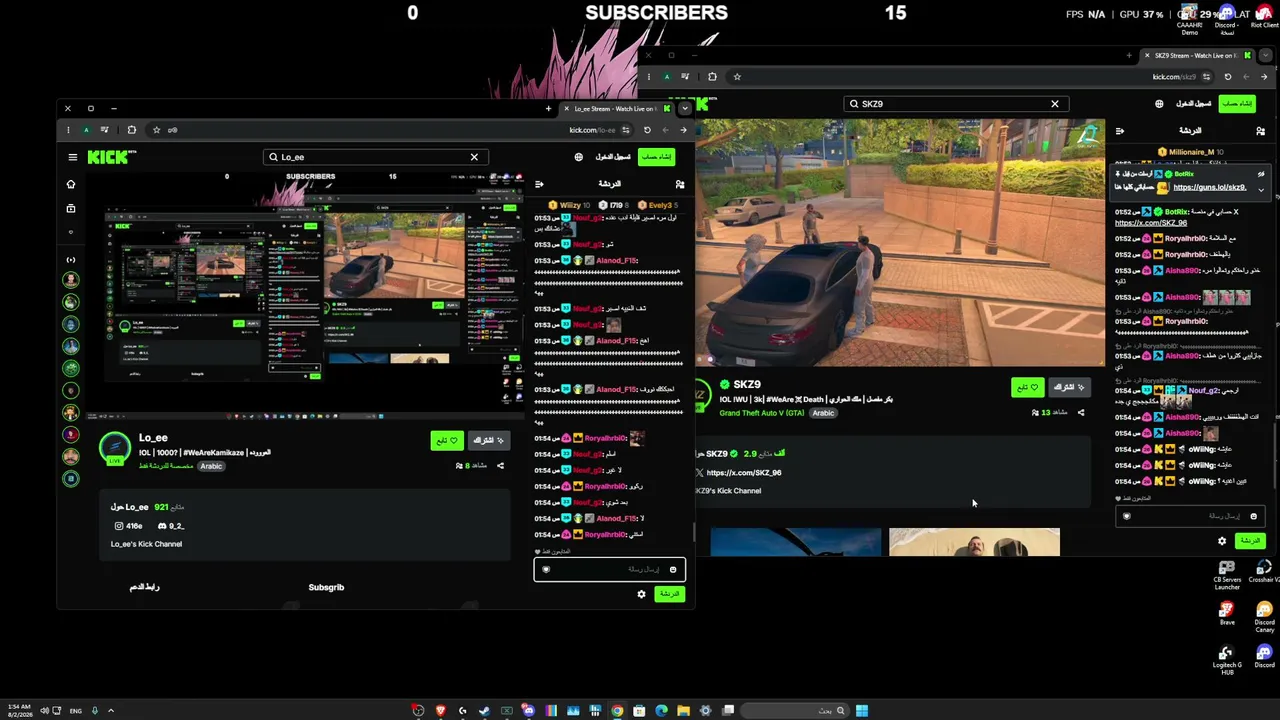Screen dimensions: 1280x720
Task: Follow the Lo_ee channel
Action: (447, 441)
